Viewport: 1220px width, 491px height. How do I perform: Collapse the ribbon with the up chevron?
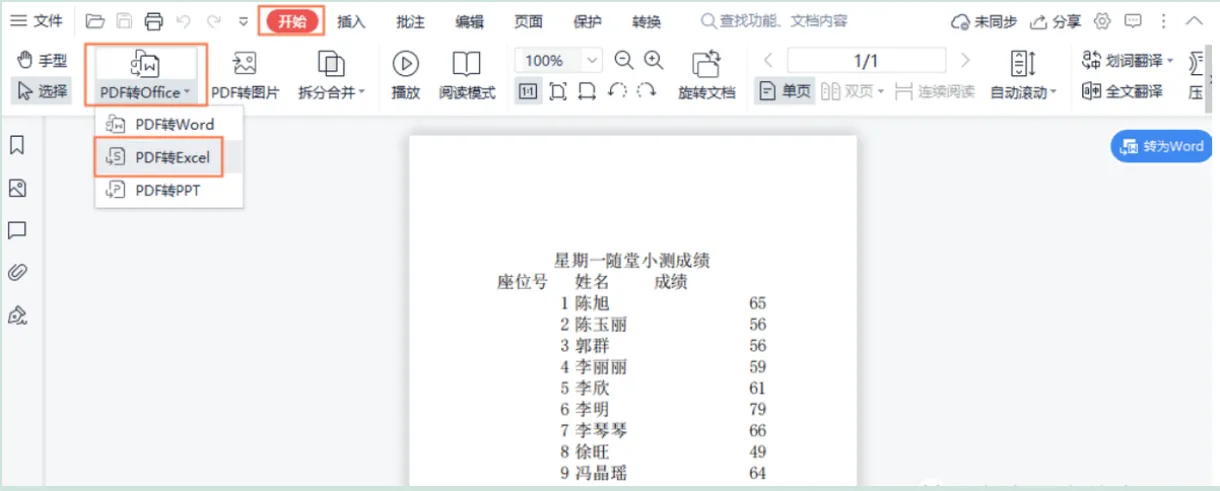point(1194,21)
